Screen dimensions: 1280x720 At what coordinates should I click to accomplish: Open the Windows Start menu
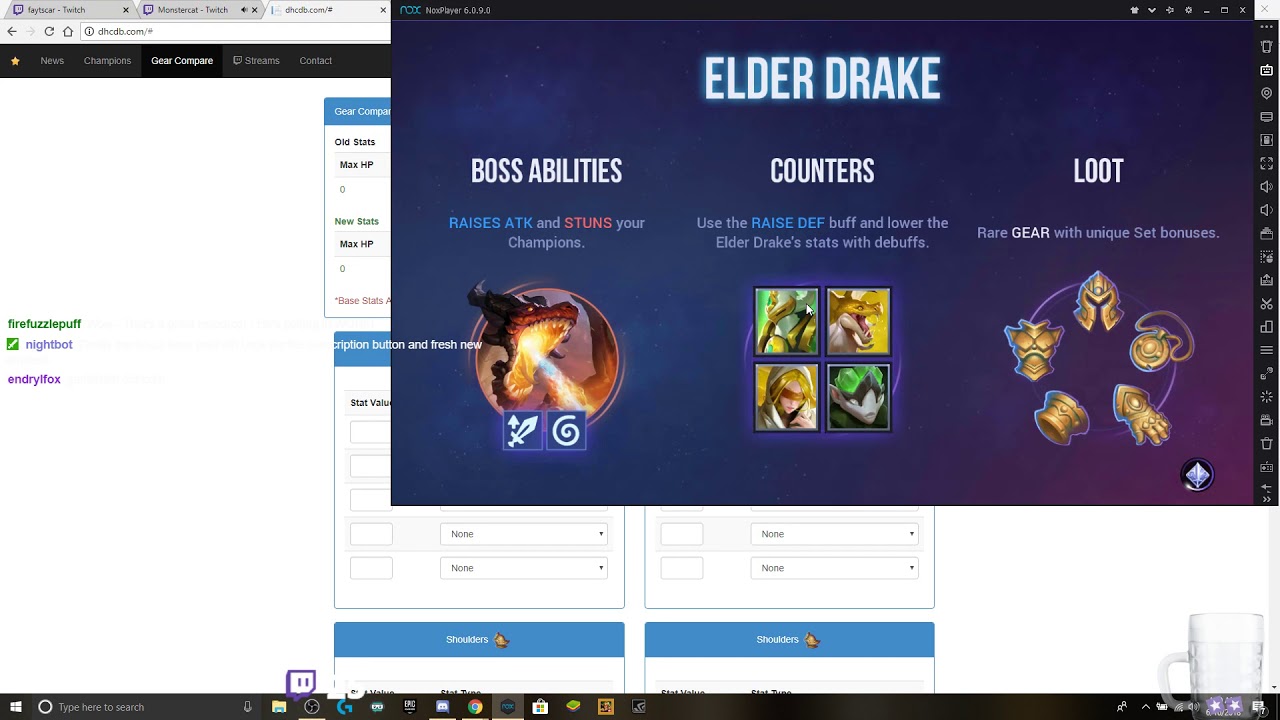15,707
